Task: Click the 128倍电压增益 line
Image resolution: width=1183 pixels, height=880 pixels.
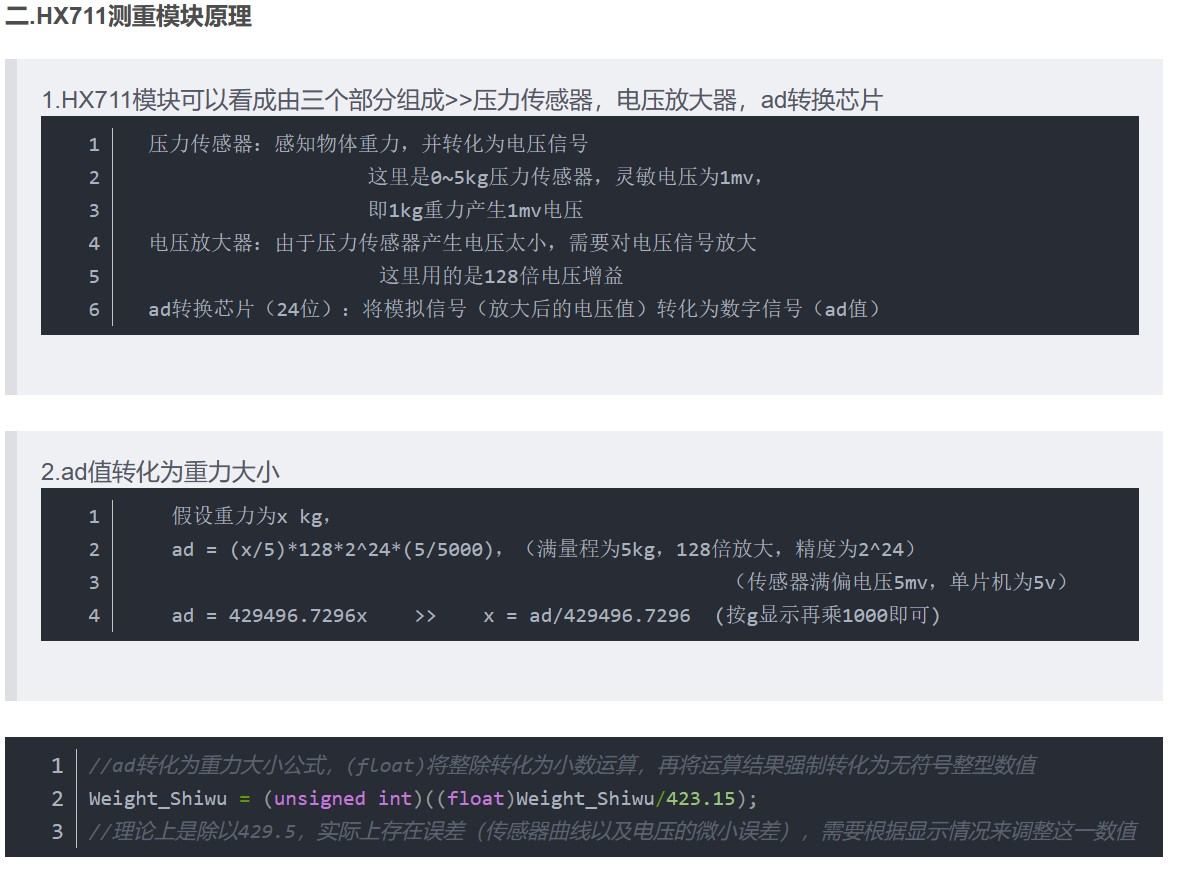Action: [x=501, y=275]
